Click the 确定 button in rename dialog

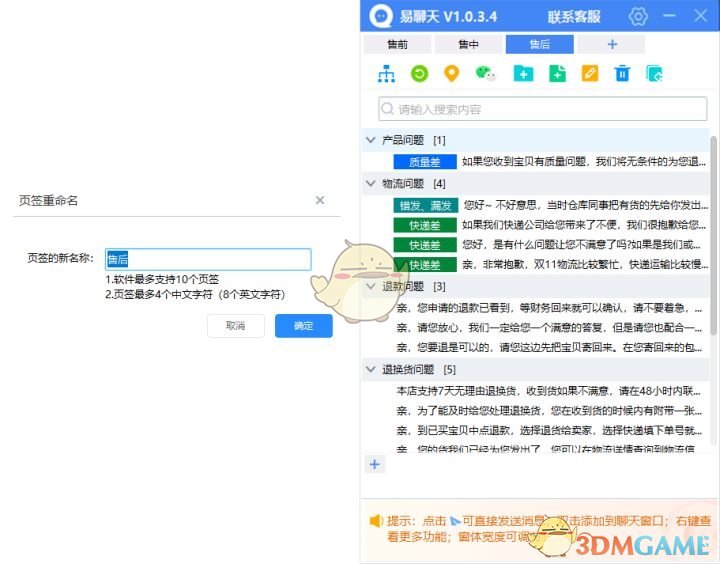303,326
